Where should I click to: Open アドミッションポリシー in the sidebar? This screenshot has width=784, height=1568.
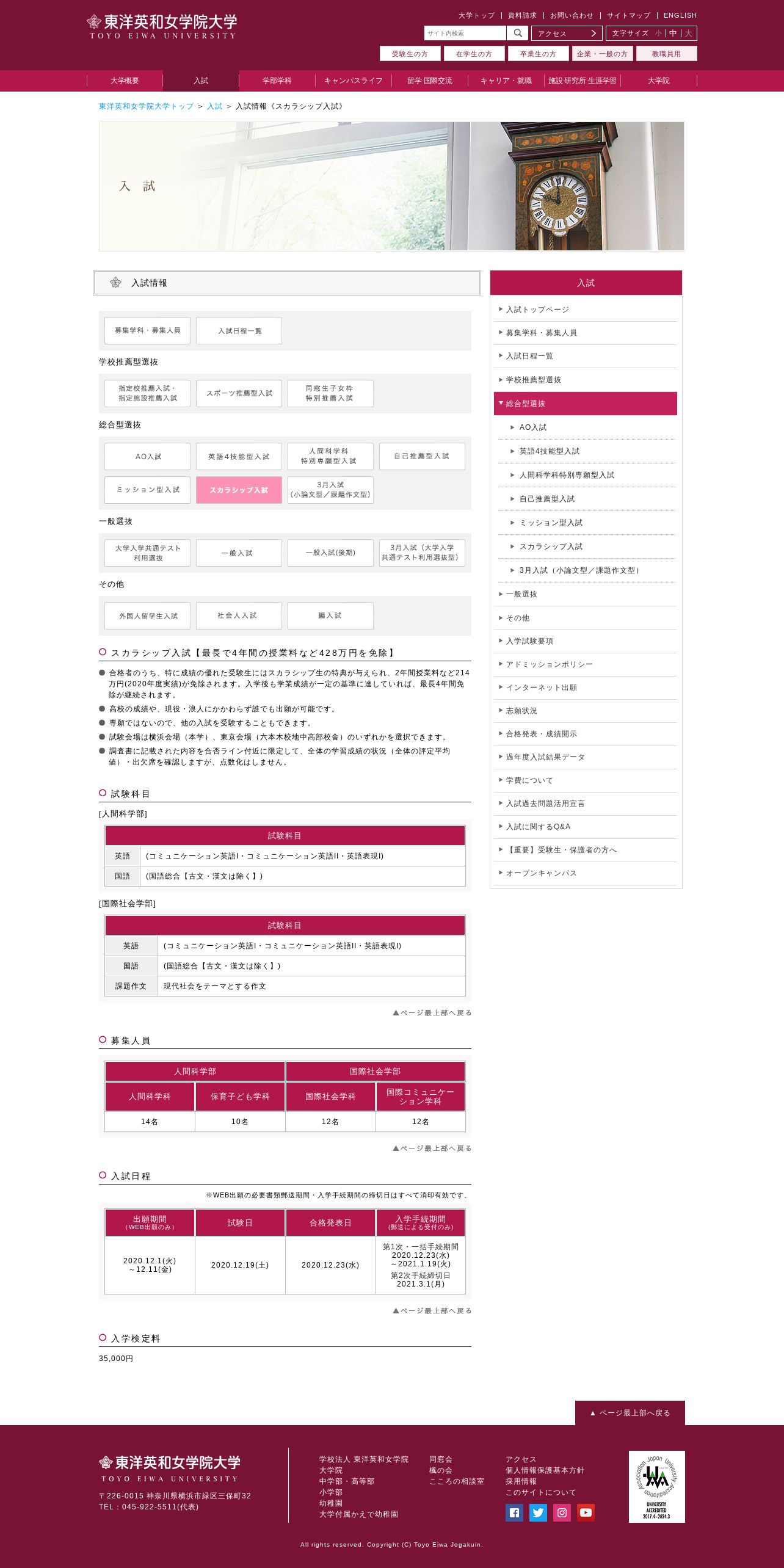pyautogui.click(x=586, y=664)
